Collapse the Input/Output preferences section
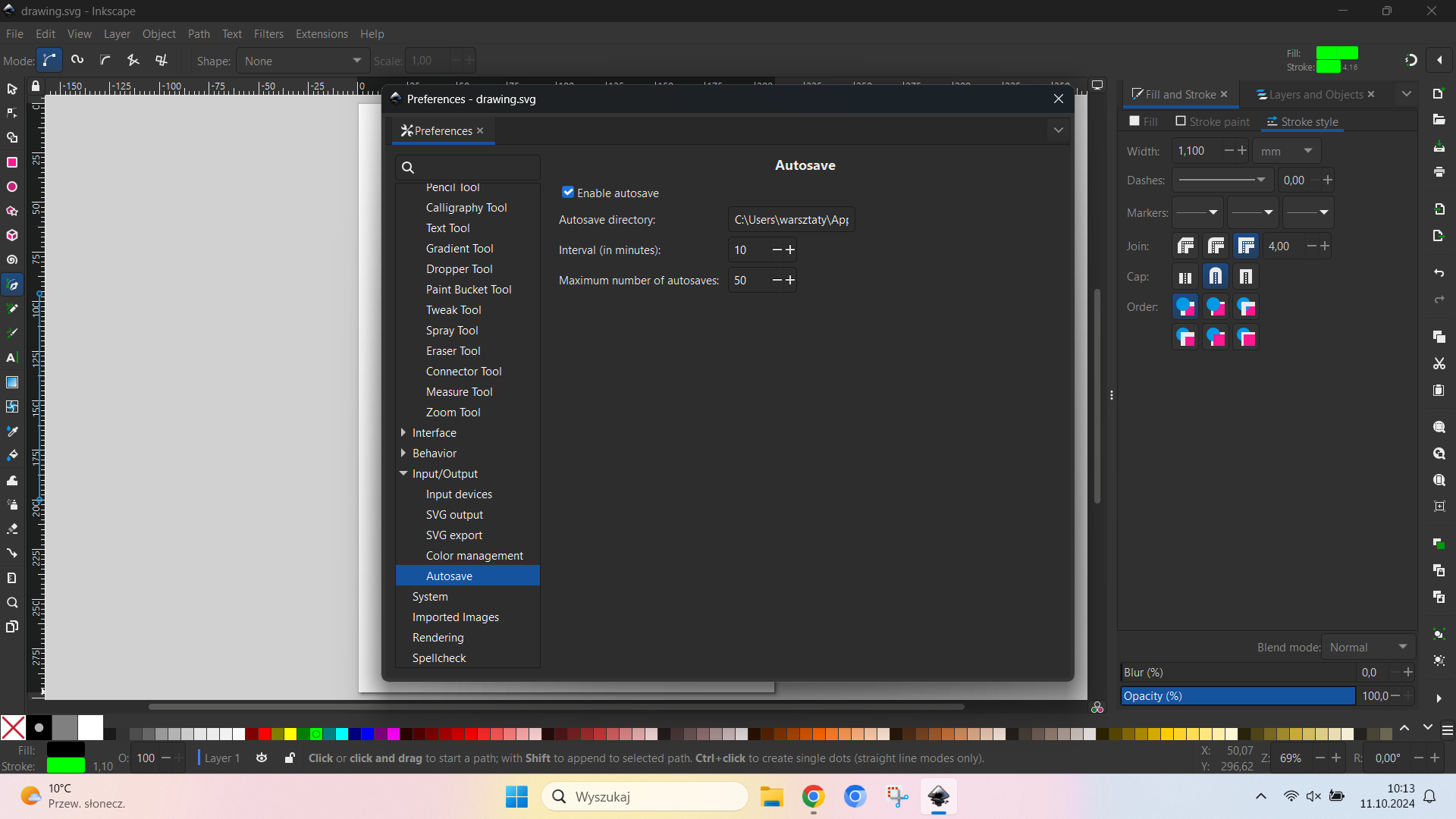 click(403, 473)
